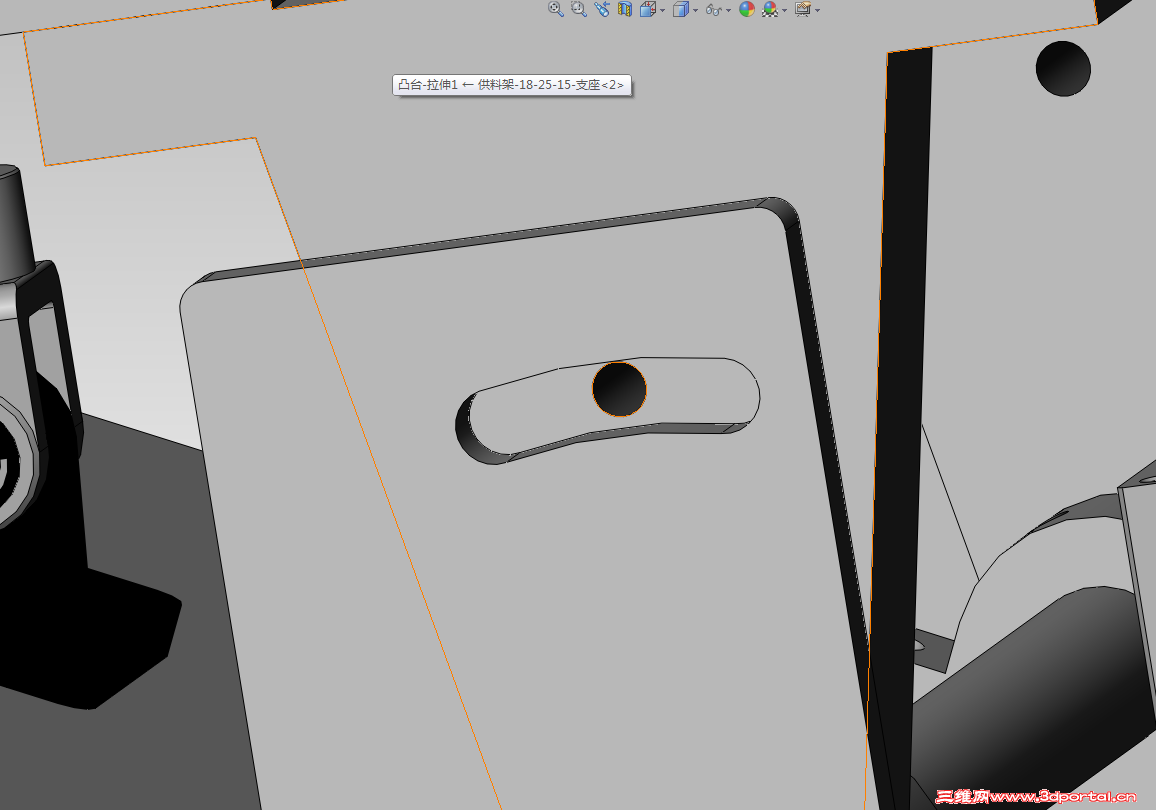Click Edit Appearance color ball icon
The image size is (1156, 810).
[747, 9]
